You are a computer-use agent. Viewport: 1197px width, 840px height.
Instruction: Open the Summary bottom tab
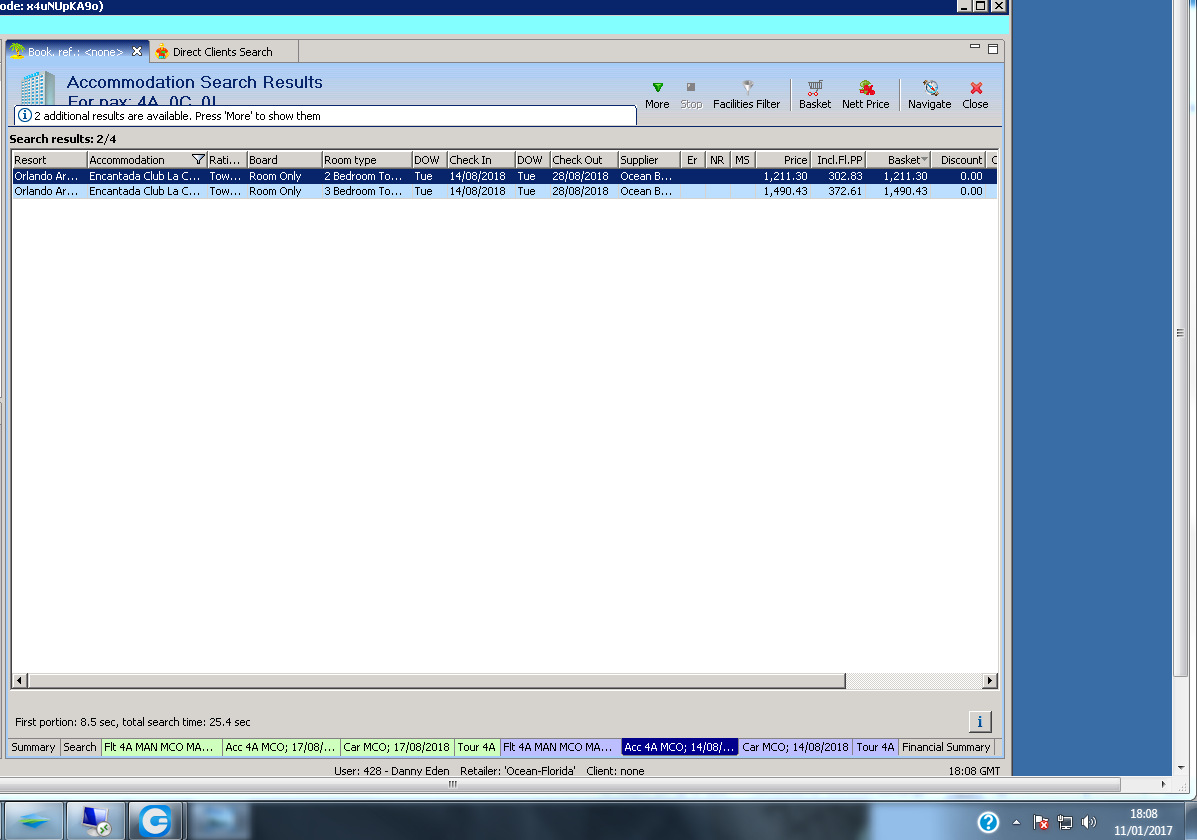click(33, 747)
